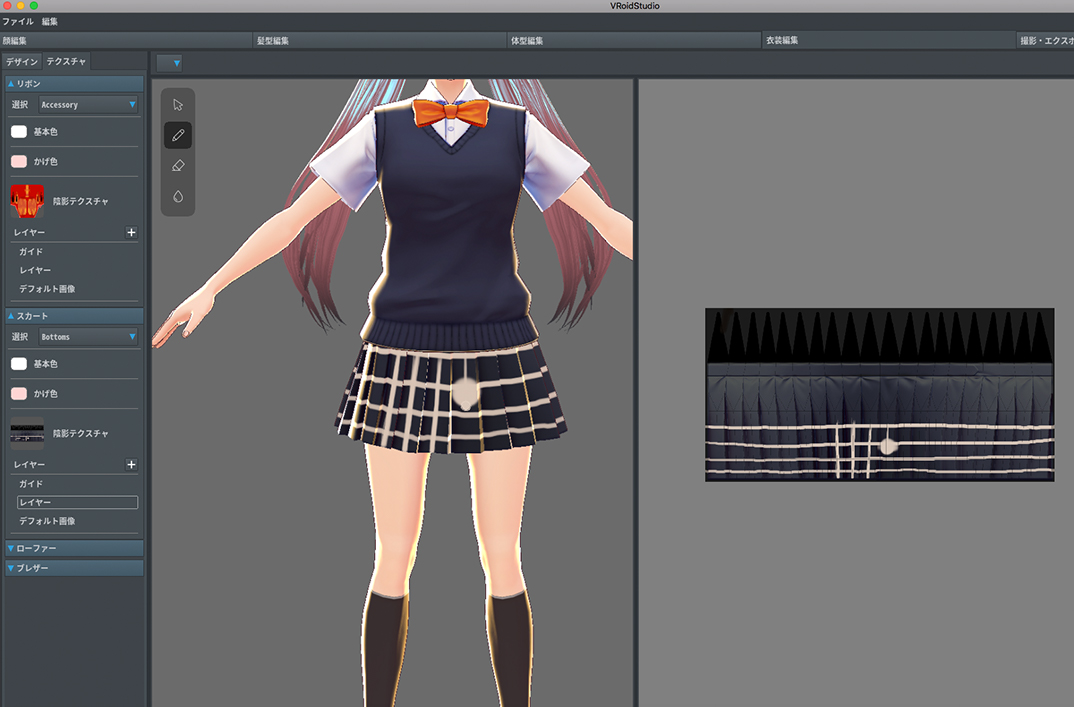Image resolution: width=1074 pixels, height=707 pixels.
Task: Select the pen drawing tool
Action: 178,135
